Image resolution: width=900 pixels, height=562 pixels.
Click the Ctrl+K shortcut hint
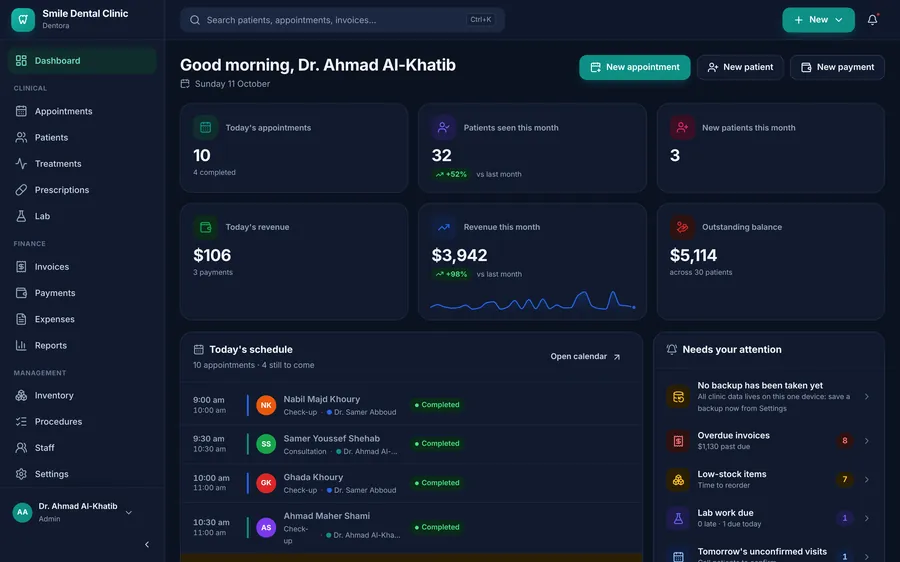[480, 20]
